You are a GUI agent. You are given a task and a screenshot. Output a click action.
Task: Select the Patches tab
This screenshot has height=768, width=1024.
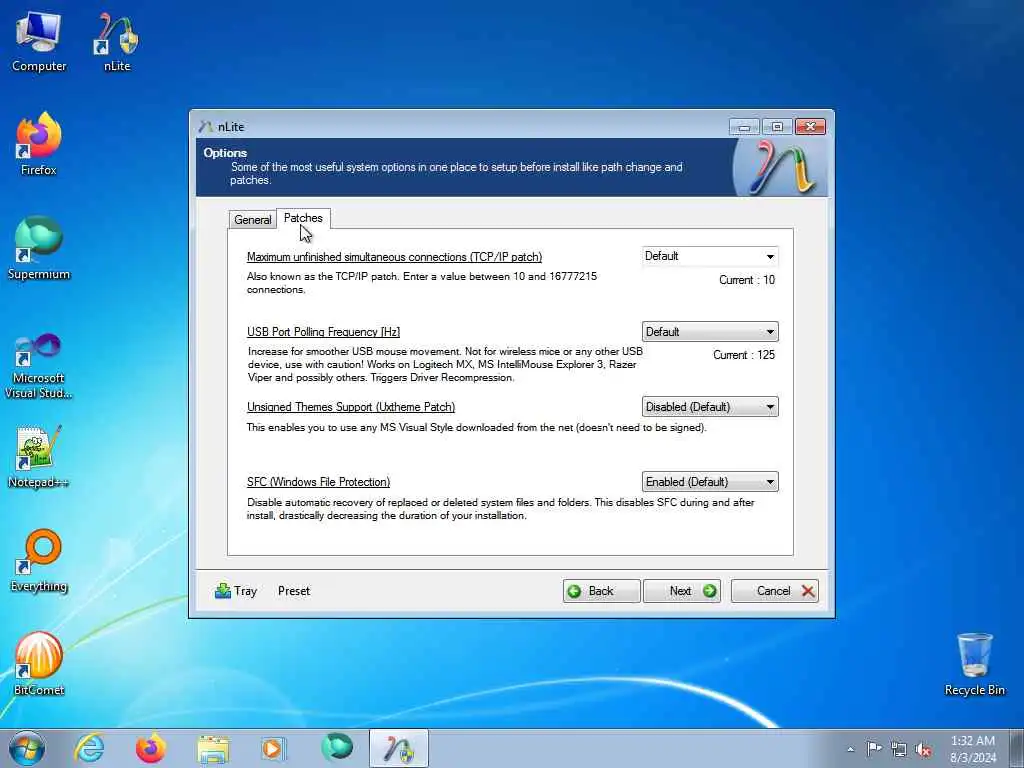303,218
